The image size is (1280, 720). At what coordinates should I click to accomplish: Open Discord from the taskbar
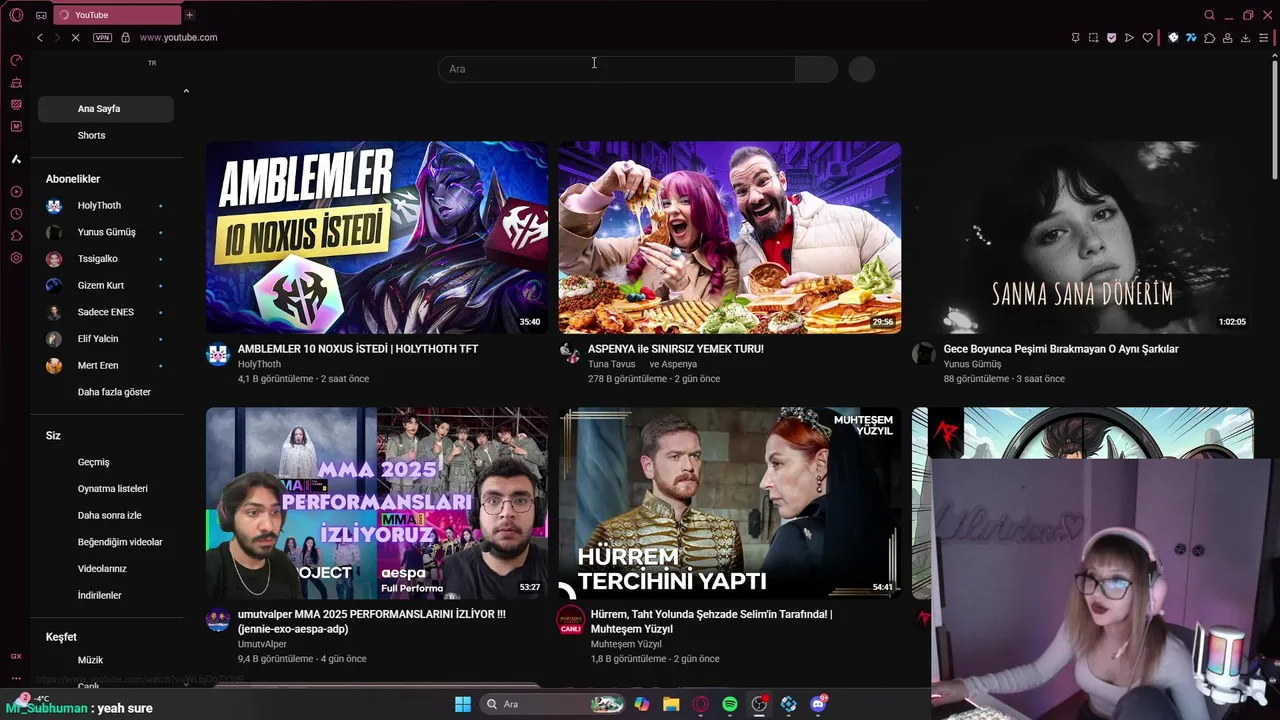click(818, 704)
